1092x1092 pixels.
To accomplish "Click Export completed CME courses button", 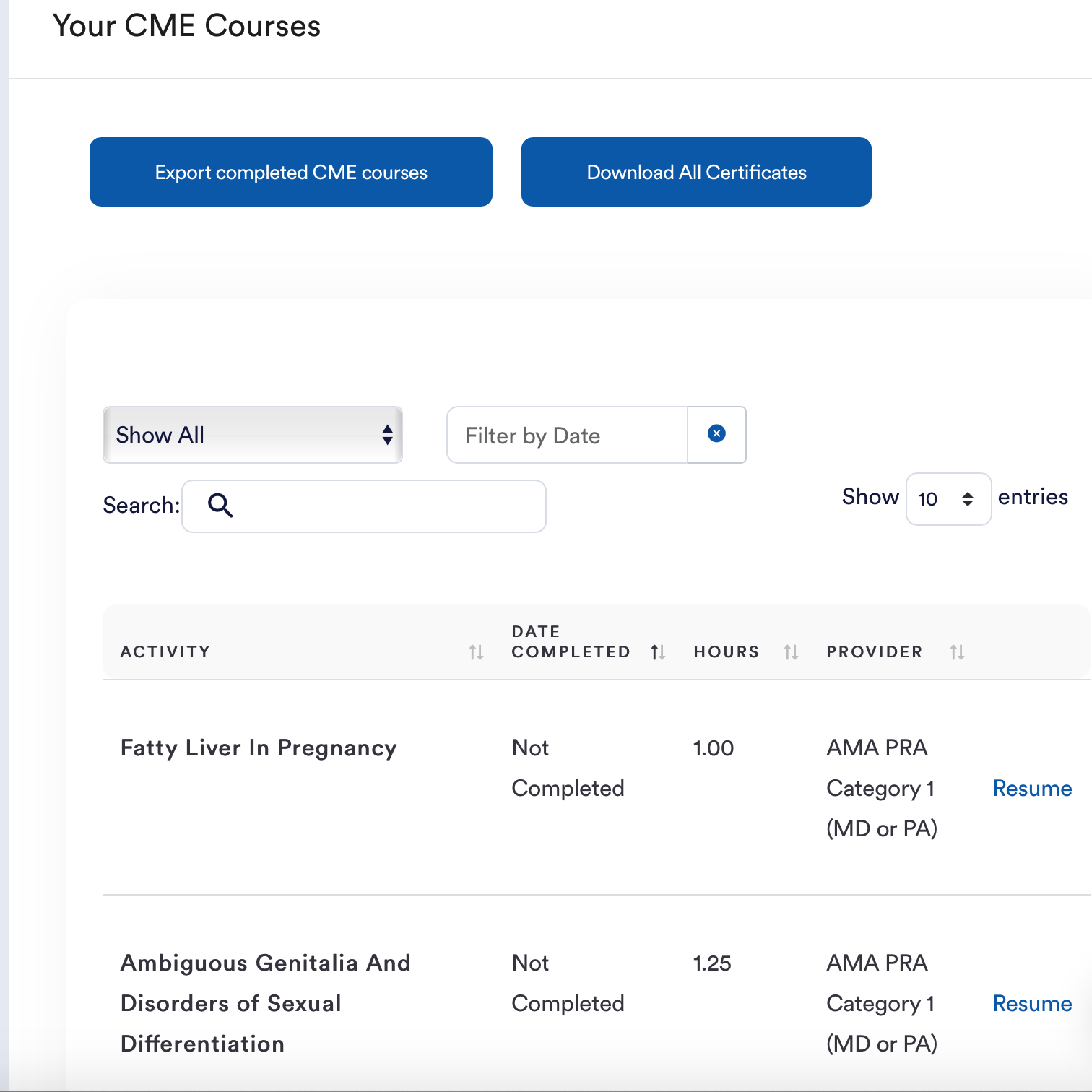I will (291, 172).
